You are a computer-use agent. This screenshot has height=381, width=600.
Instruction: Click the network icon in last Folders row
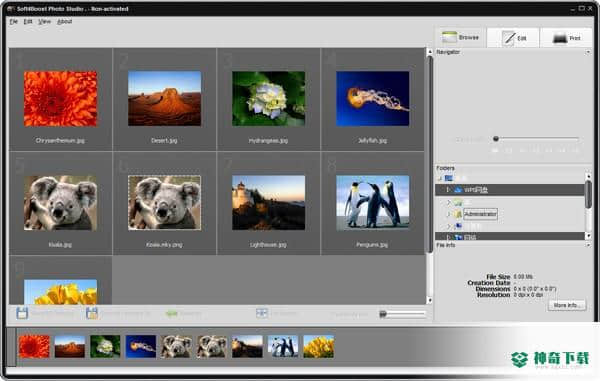point(458,237)
